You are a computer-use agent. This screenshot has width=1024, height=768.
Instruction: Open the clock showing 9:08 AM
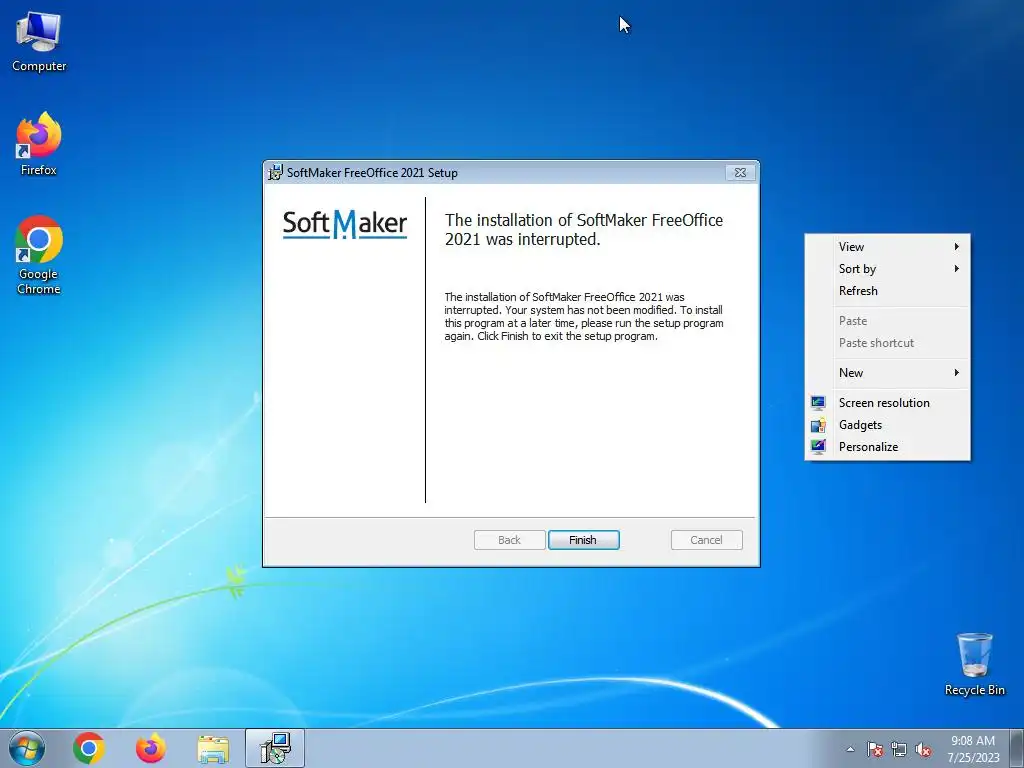[x=973, y=748]
